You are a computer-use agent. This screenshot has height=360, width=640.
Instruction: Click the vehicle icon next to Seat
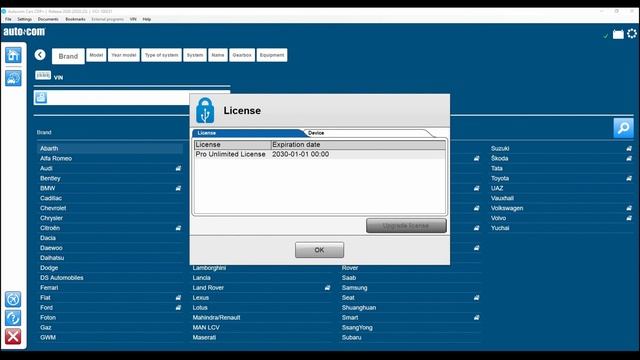(476, 298)
